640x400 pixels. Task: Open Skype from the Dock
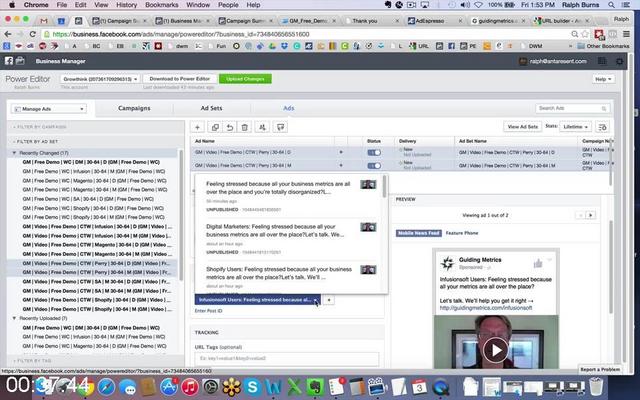tap(252, 386)
